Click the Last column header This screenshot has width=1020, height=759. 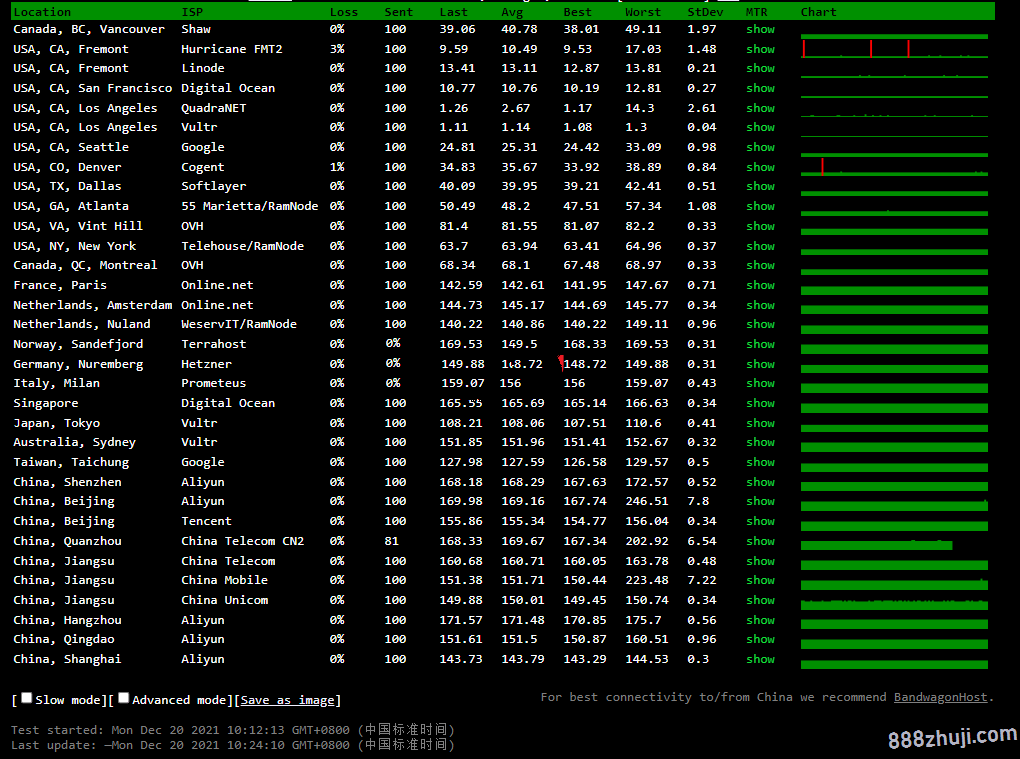pos(453,12)
